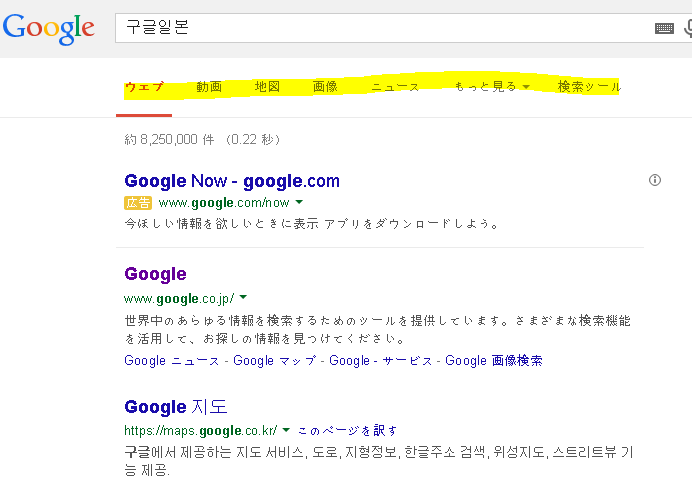Switch to the 動画 tab
Image resolution: width=692 pixels, height=504 pixels.
[x=209, y=87]
